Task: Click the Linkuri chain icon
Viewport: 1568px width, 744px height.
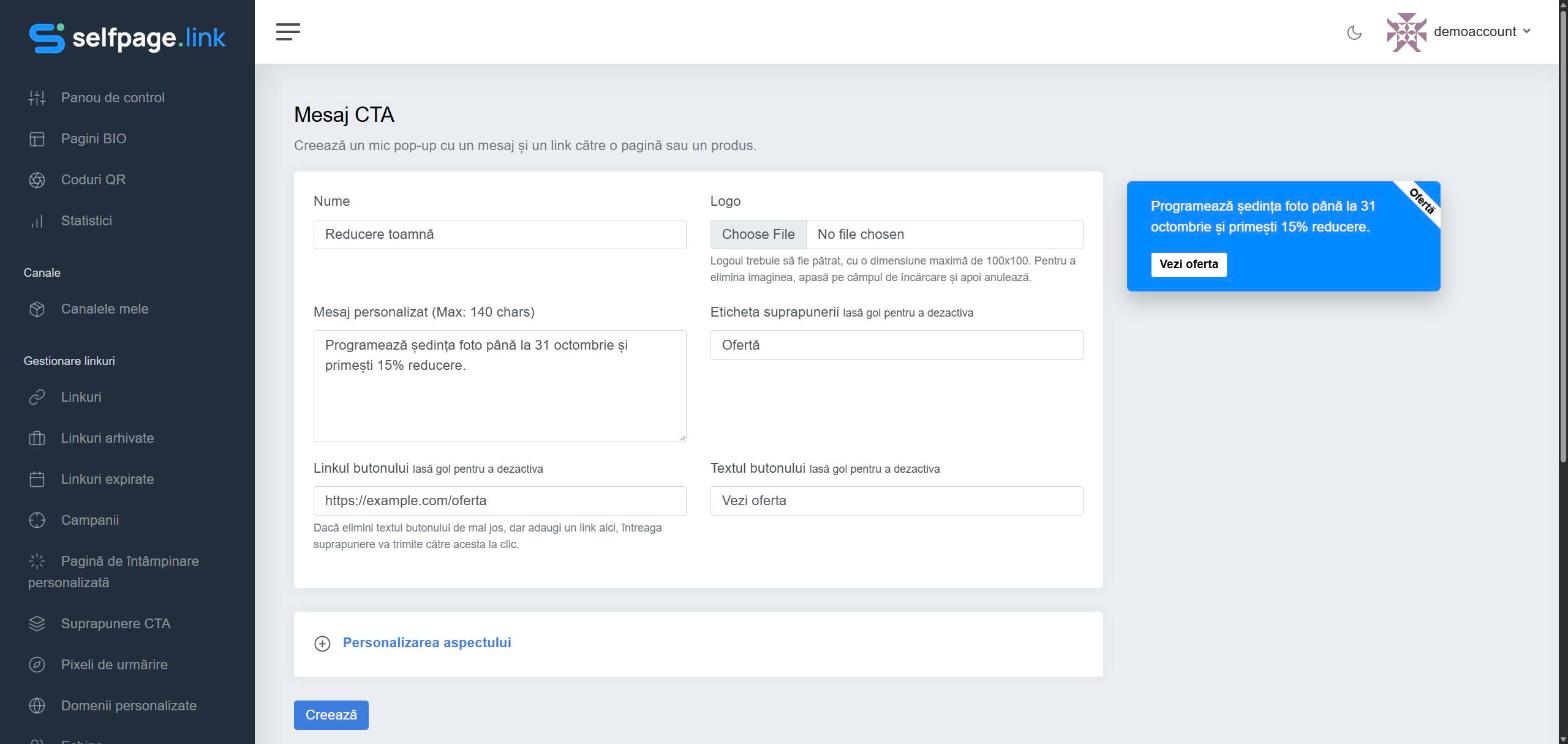Action: 37,397
